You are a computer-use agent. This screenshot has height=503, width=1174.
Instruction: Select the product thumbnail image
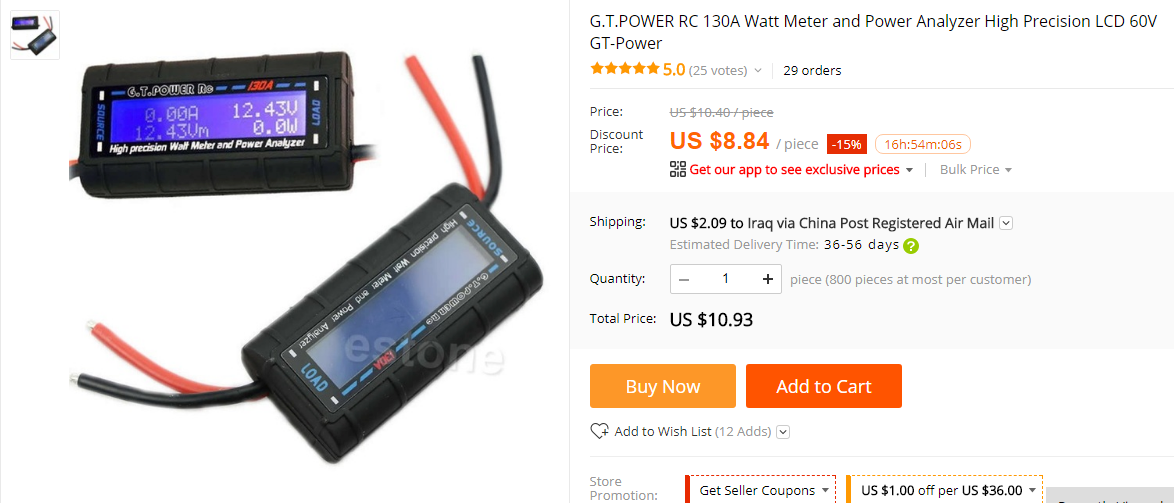point(34,34)
